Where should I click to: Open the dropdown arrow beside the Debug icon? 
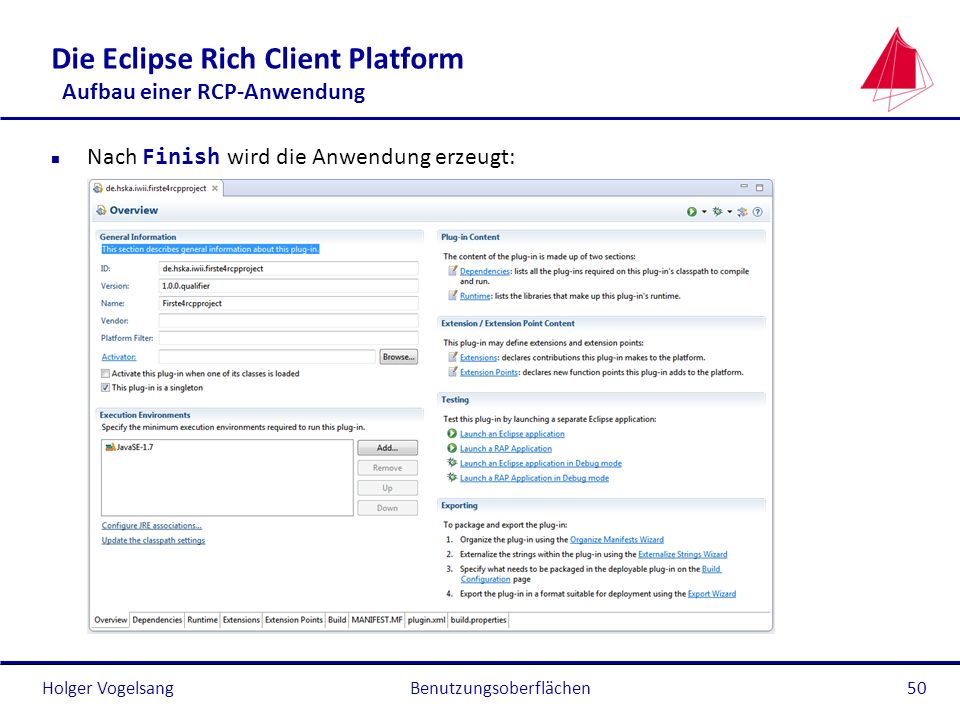[x=730, y=212]
